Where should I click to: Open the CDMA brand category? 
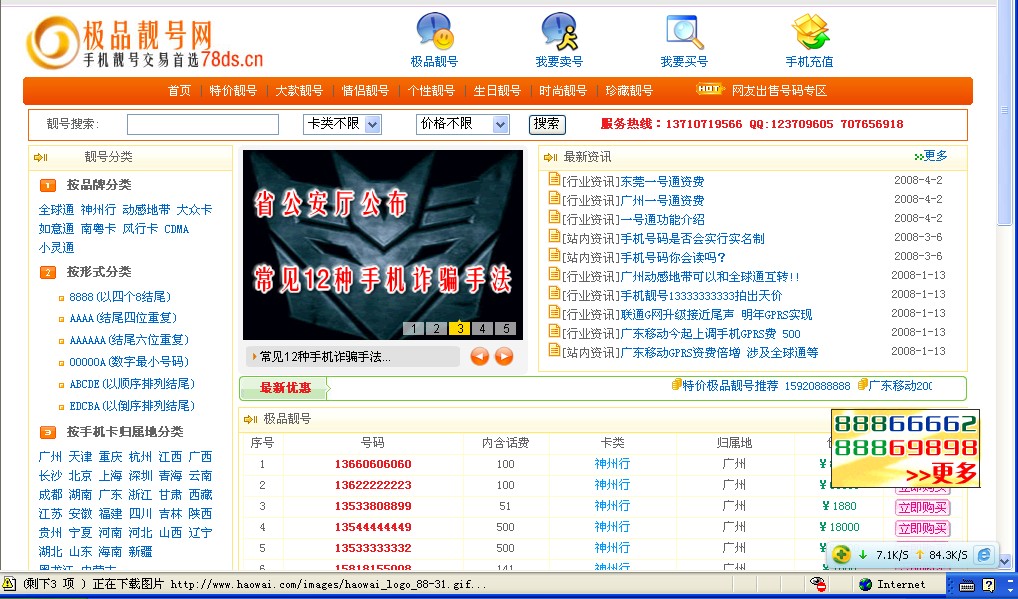(x=177, y=229)
